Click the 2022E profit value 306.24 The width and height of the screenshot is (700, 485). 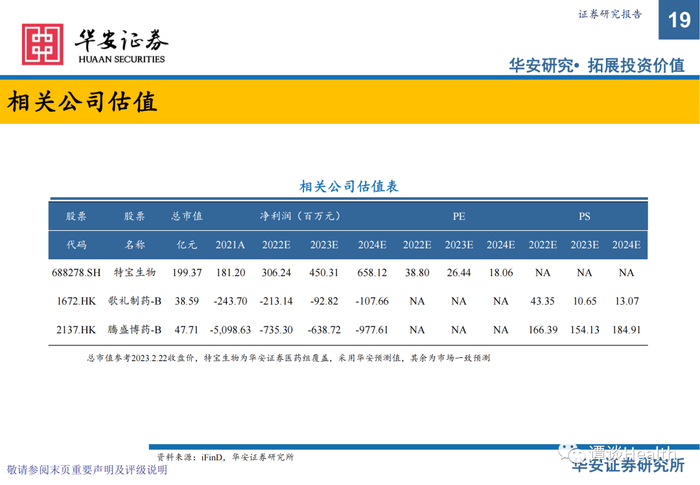[x=276, y=272]
